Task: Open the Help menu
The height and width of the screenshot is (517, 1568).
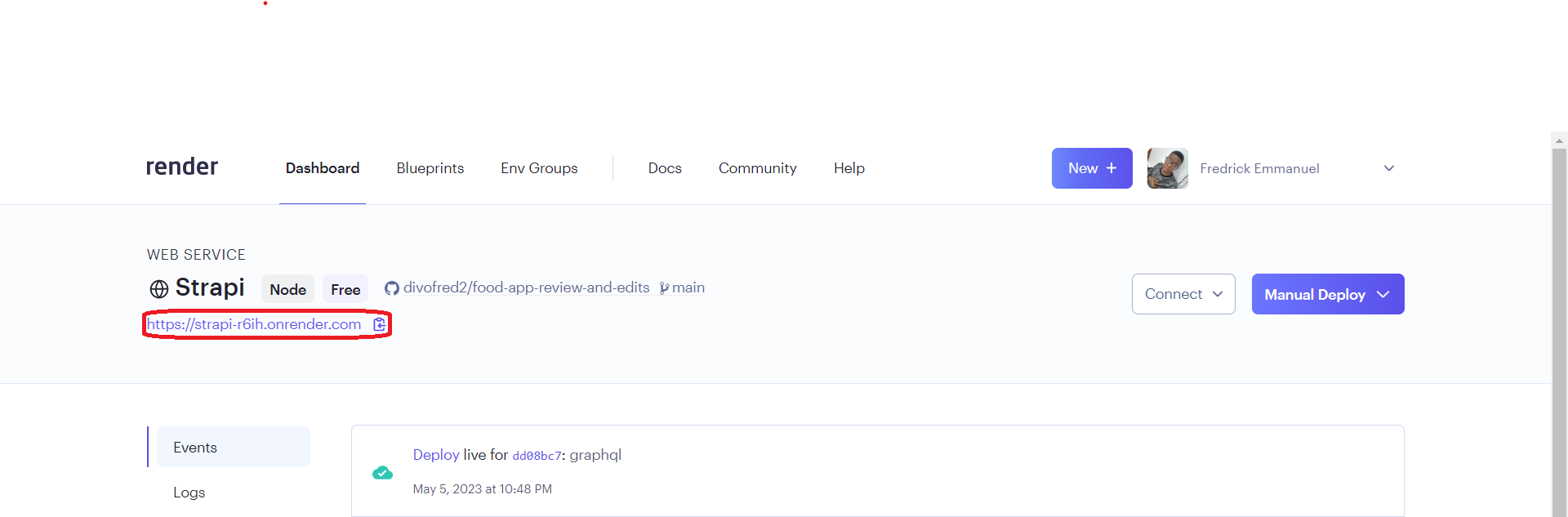Action: [849, 168]
